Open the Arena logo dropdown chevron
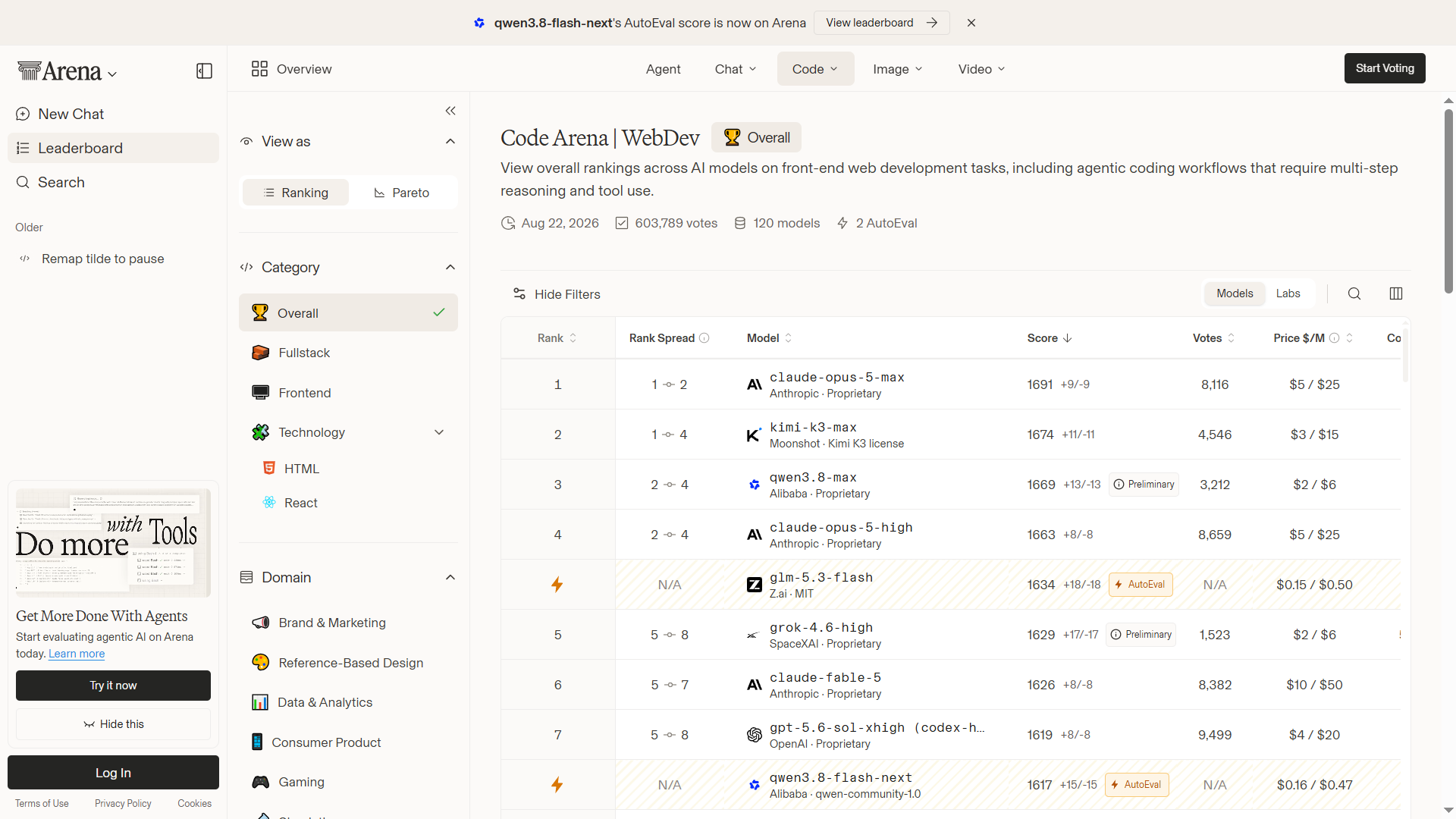The image size is (1456, 819). [112, 74]
